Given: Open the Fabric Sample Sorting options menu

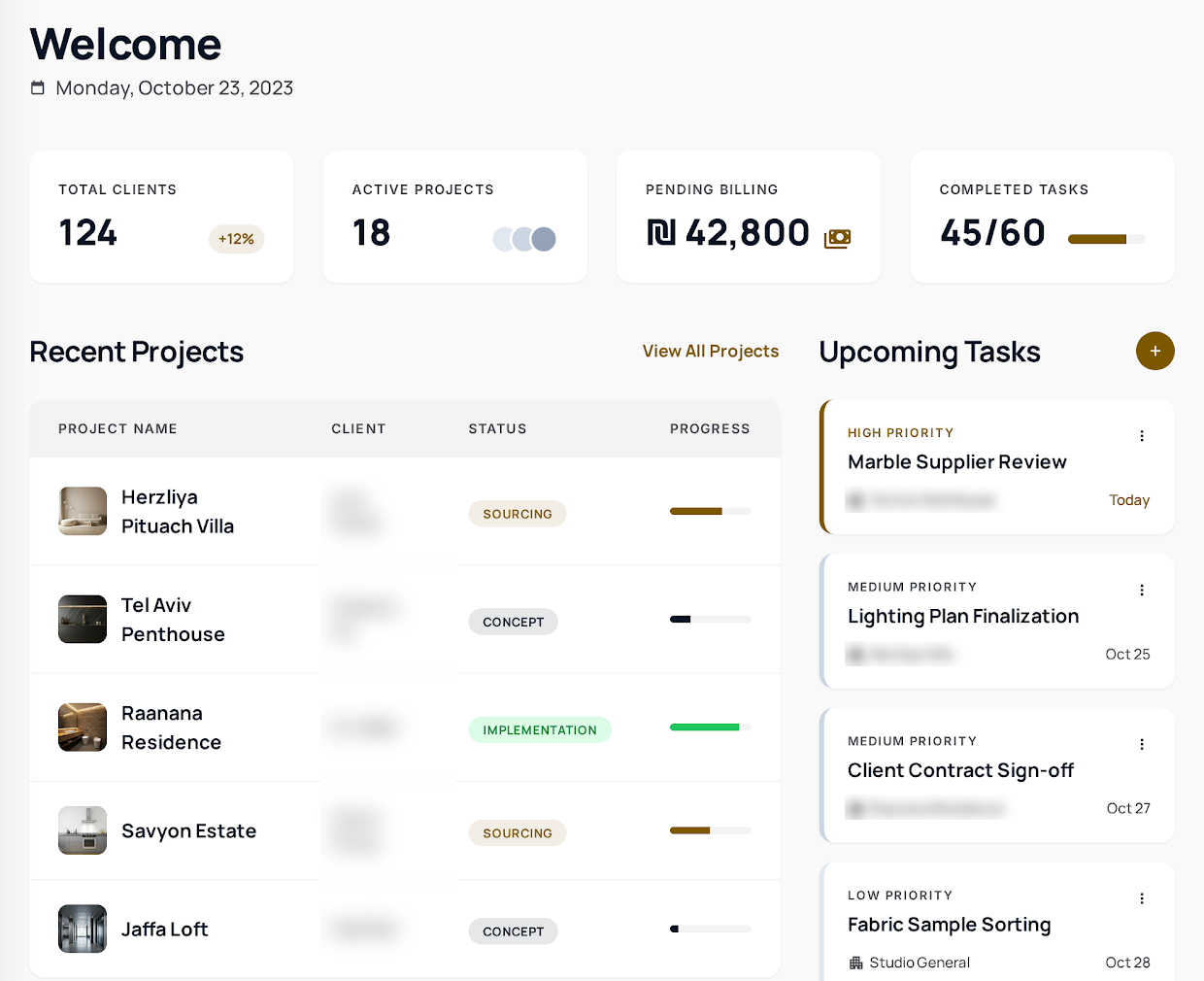Looking at the screenshot, I should [x=1142, y=898].
